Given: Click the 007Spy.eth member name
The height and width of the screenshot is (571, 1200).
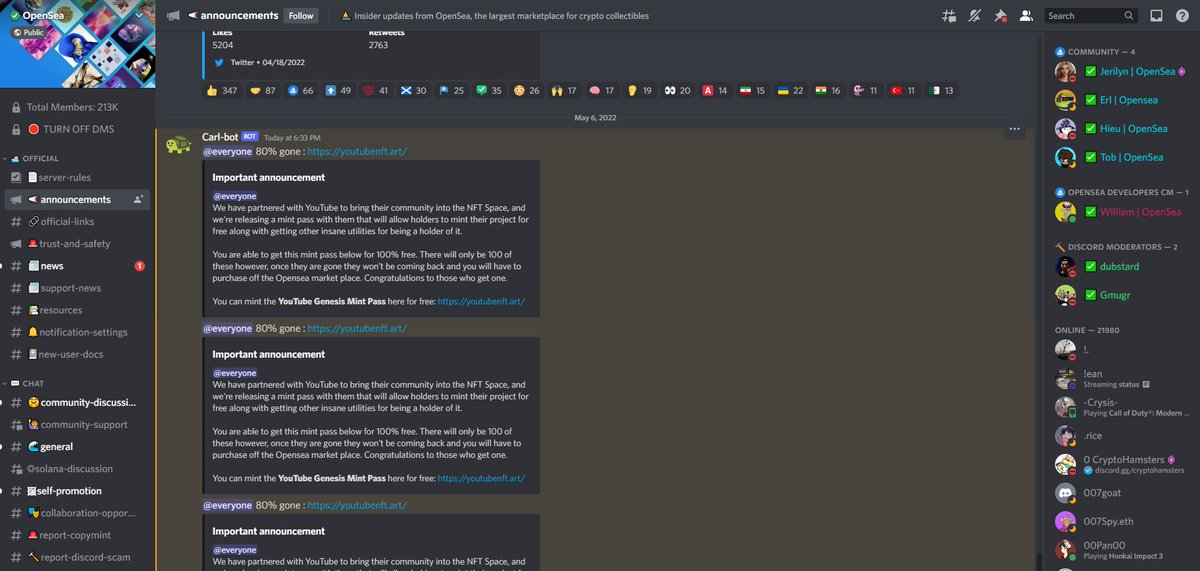Looking at the screenshot, I should click(1108, 521).
